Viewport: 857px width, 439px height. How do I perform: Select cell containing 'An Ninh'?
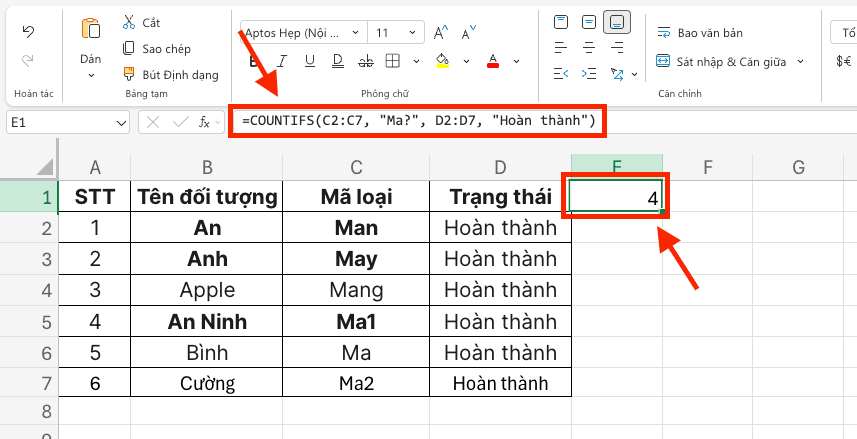click(x=207, y=321)
